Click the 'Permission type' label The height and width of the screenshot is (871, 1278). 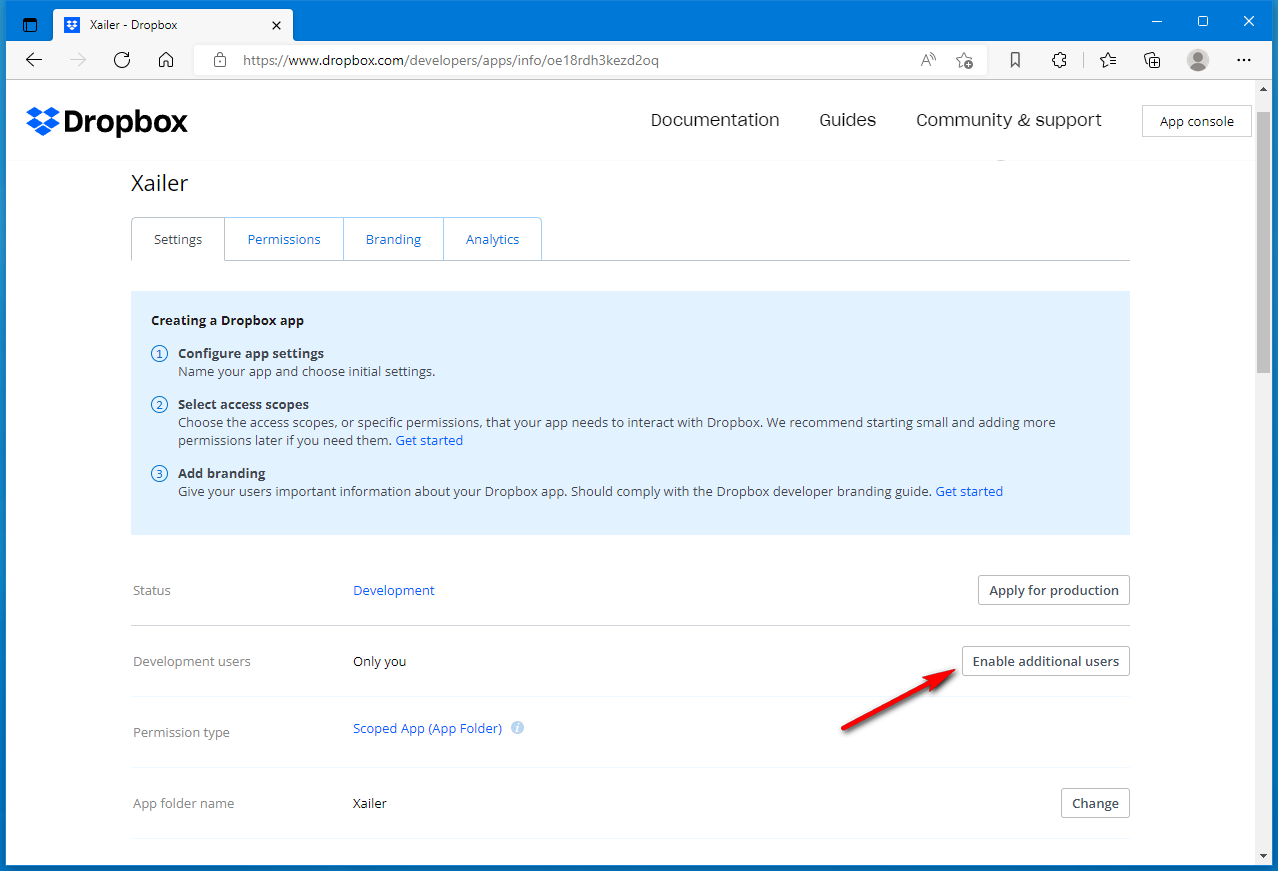[181, 732]
